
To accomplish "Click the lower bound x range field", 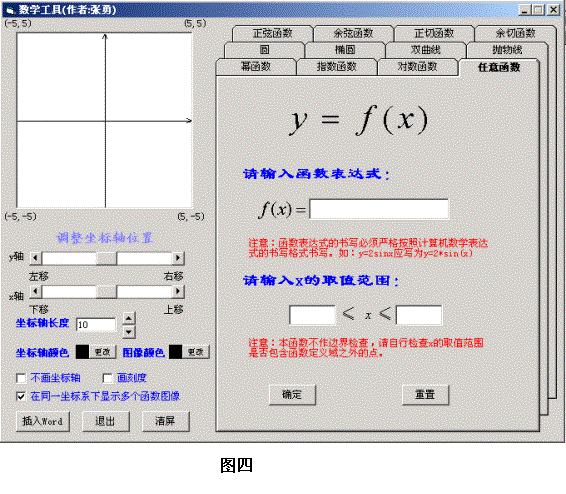I will tap(312, 315).
